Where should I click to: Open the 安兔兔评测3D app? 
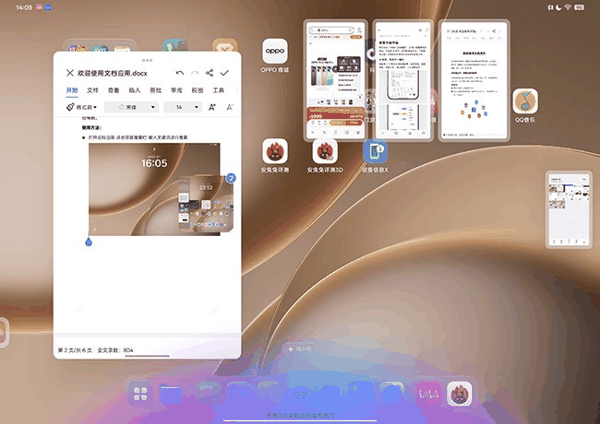coord(326,152)
